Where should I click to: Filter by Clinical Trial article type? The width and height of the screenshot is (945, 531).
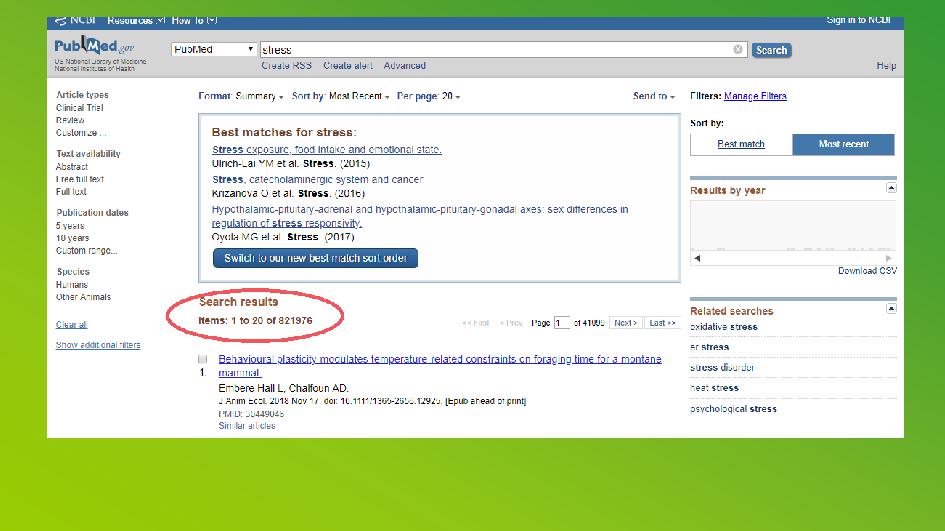pyautogui.click(x=80, y=108)
